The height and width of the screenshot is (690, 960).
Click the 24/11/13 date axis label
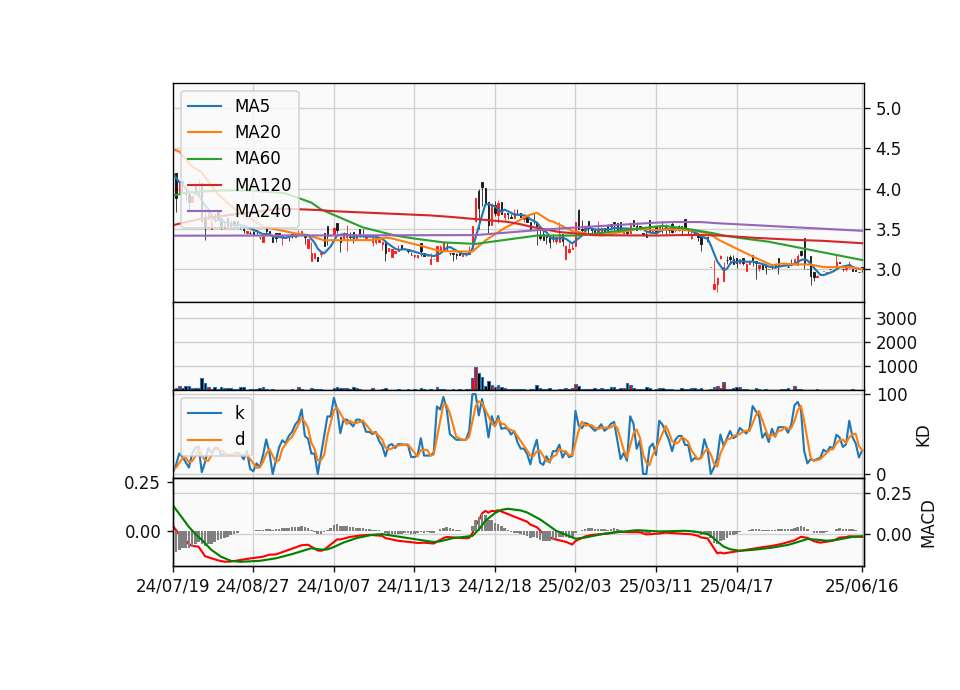(414, 587)
